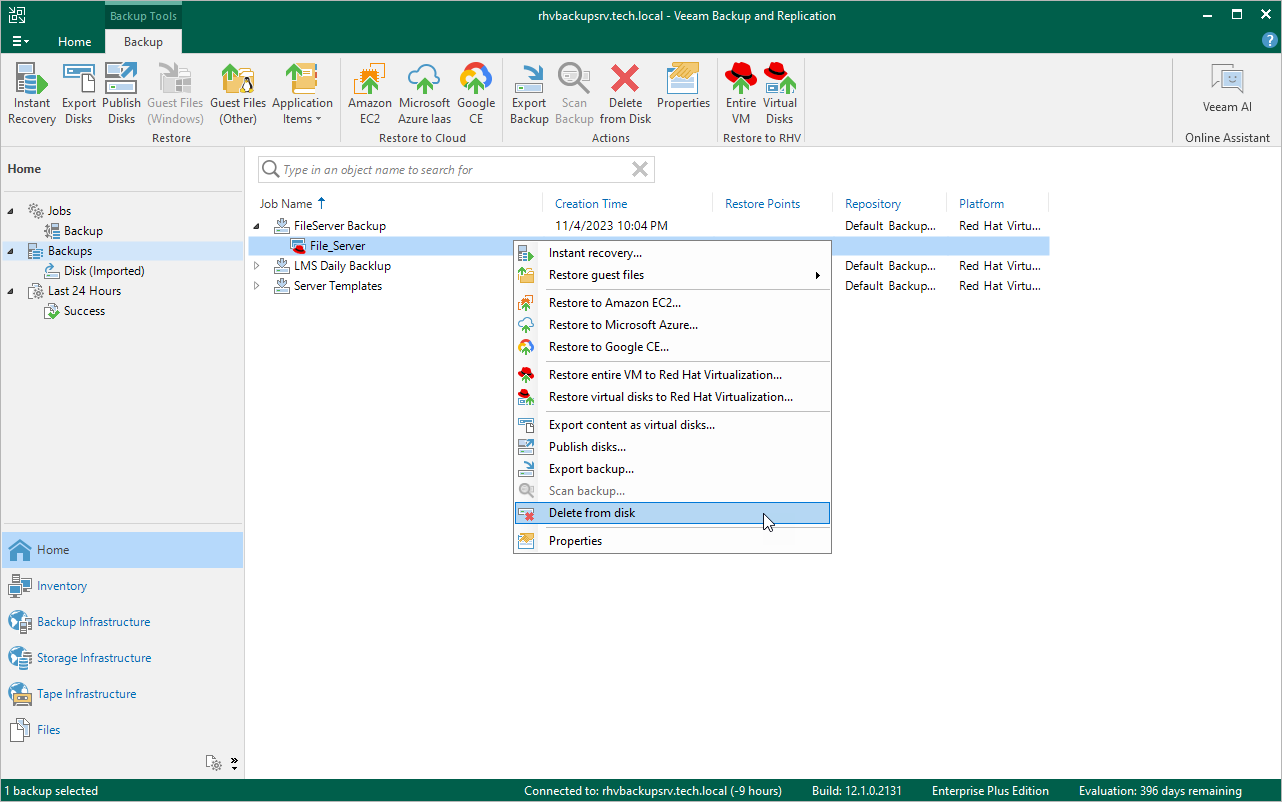Click the Instant Recovery ribbon icon

(32, 94)
